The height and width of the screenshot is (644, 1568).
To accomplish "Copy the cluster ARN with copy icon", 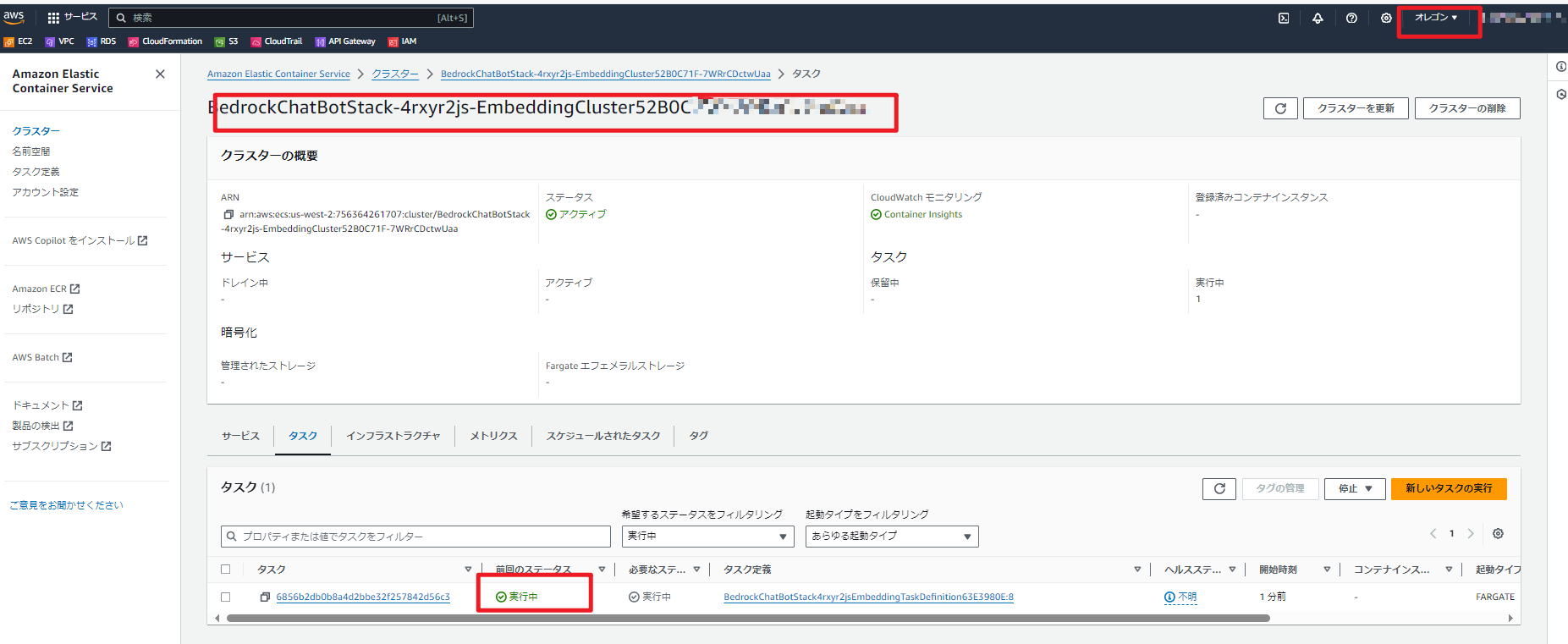I will pos(228,215).
